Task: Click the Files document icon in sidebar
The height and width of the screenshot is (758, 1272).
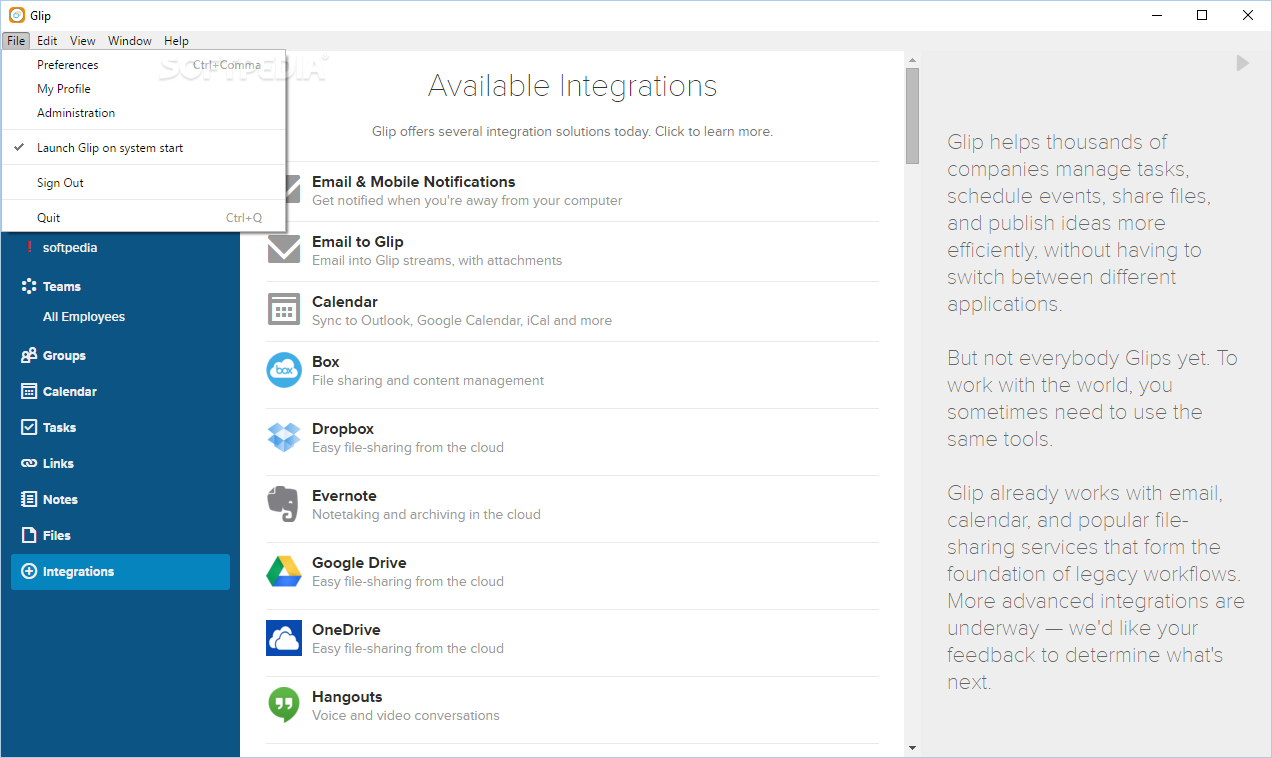Action: (x=29, y=535)
